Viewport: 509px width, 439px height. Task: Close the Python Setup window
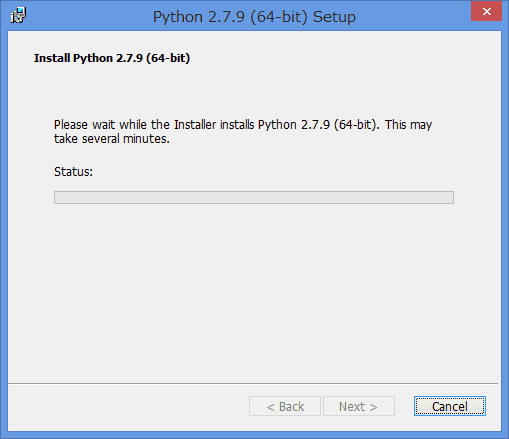point(486,11)
